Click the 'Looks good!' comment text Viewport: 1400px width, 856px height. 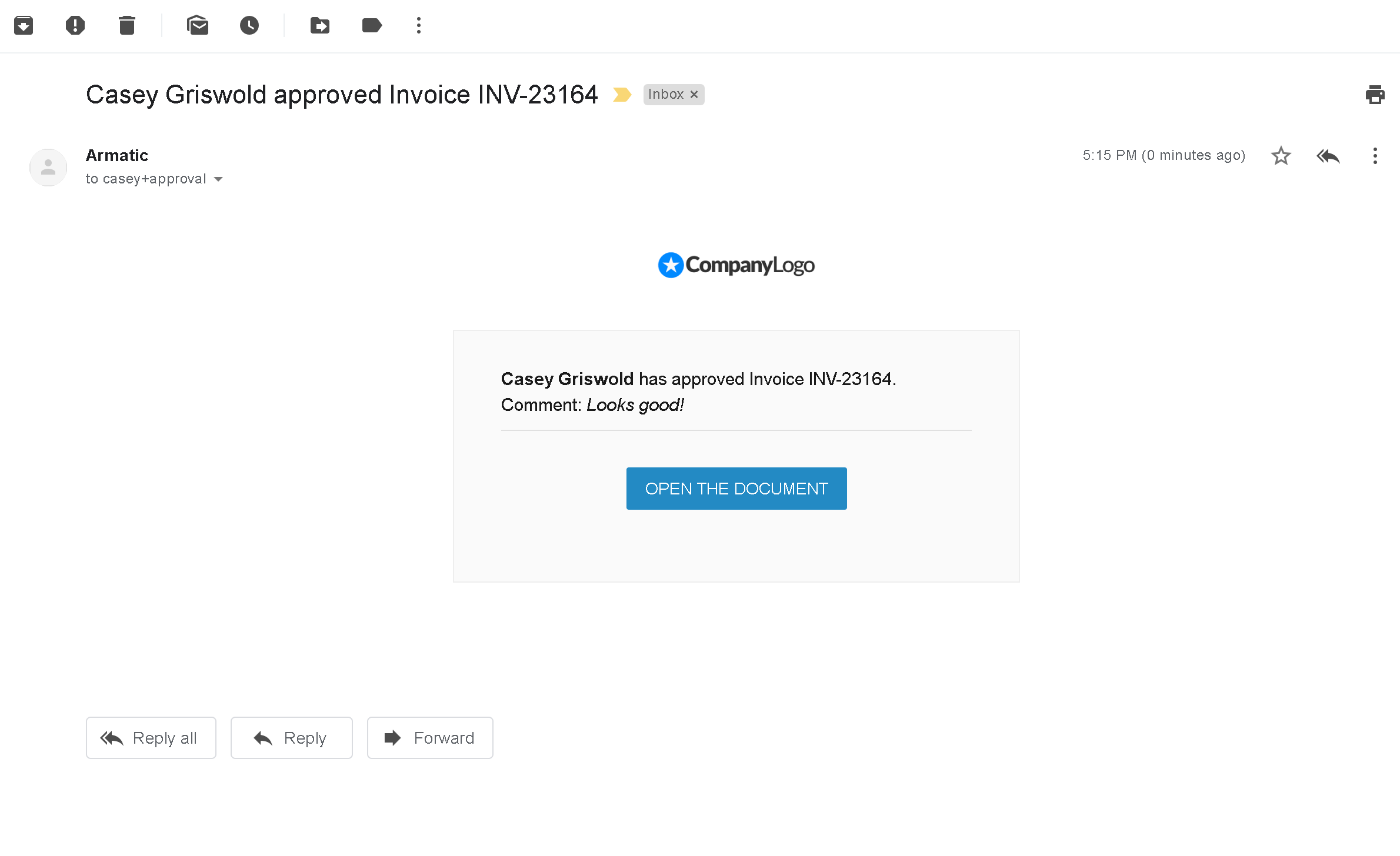635,405
